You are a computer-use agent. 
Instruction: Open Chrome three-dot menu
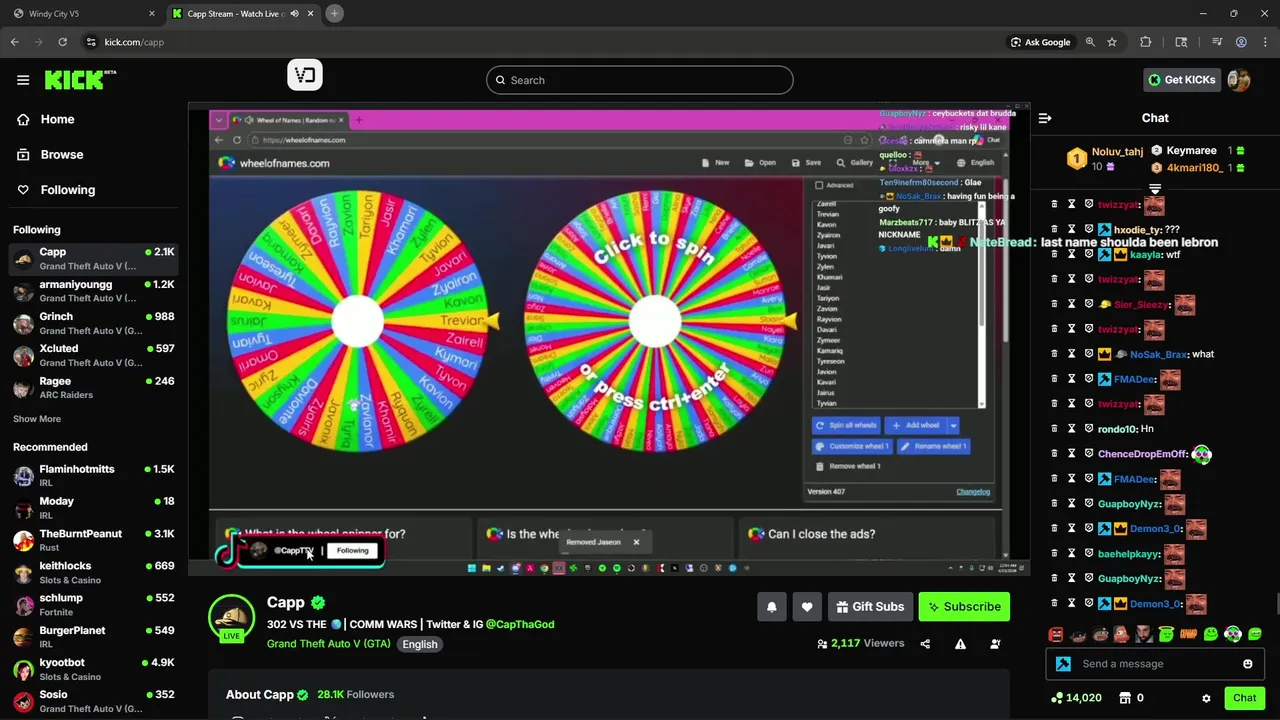(1263, 42)
